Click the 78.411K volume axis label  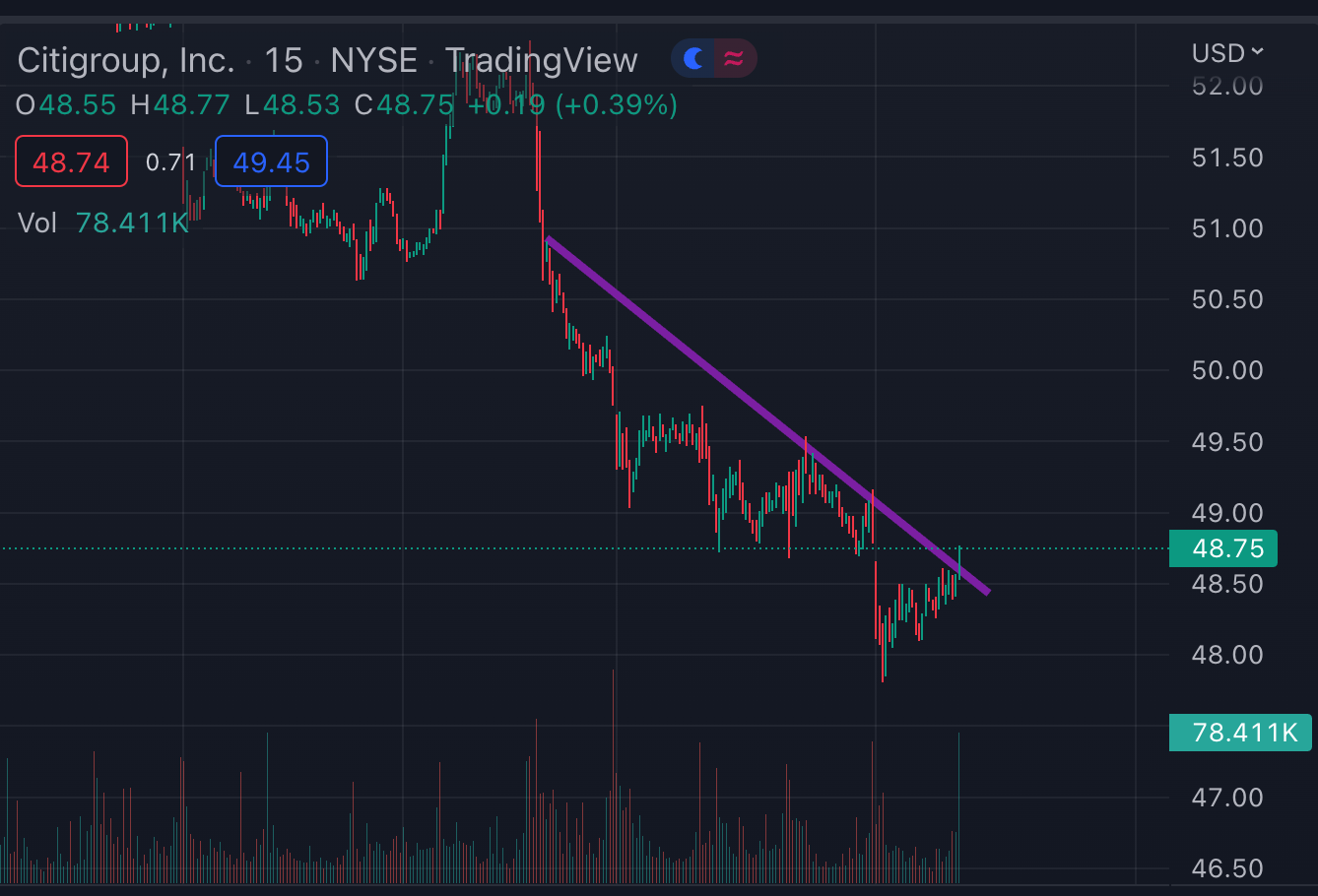(x=1240, y=733)
